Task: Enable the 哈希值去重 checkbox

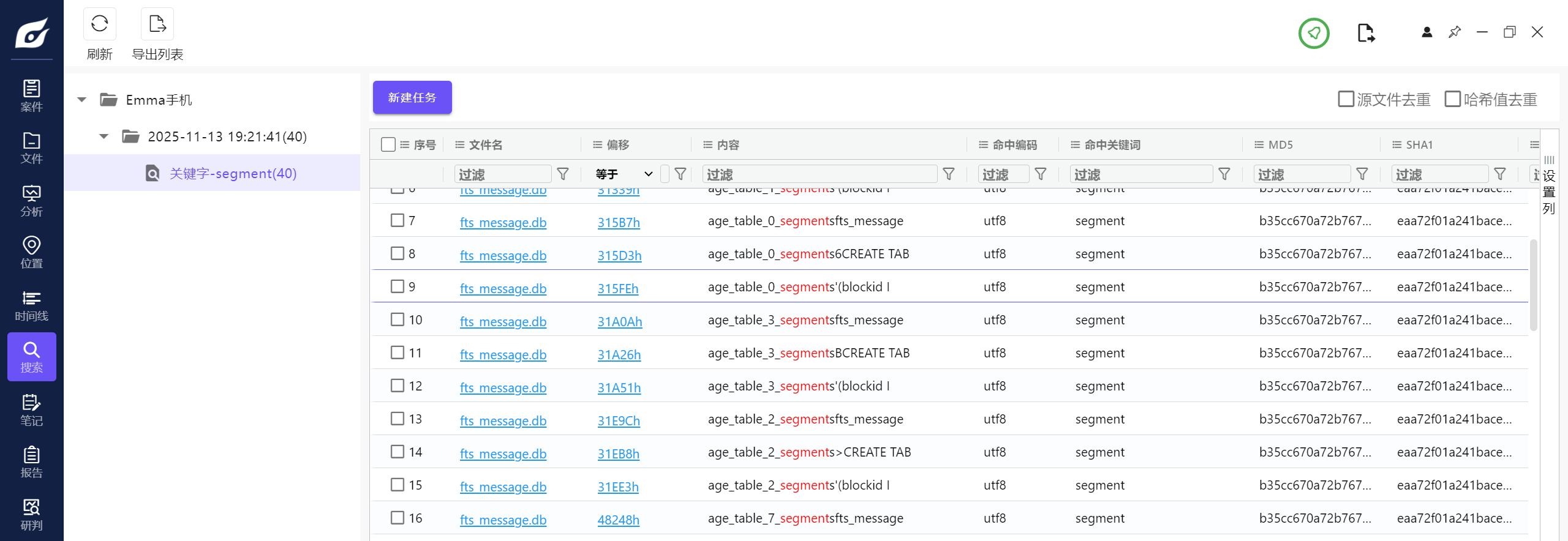Action: click(1452, 99)
